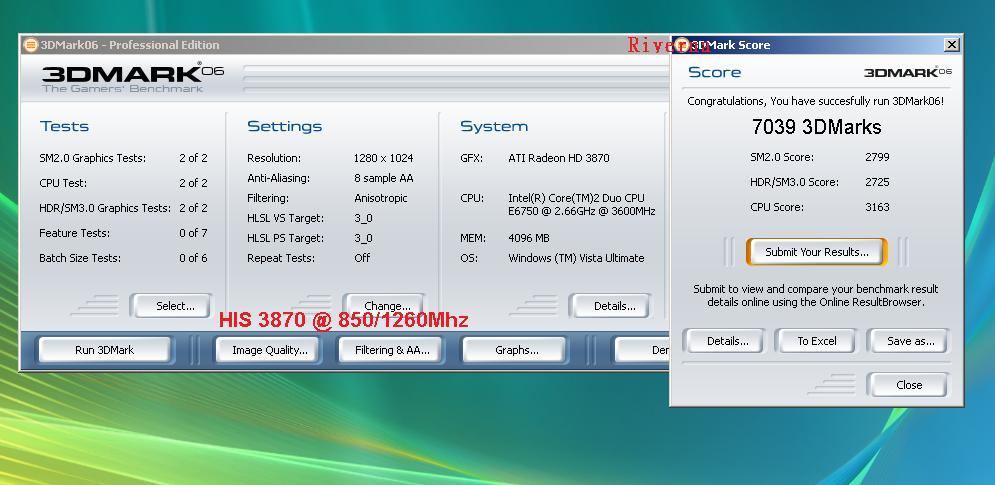Viewport: 995px width, 485px height.
Task: Click the SM2.0 Score value 2799
Action: pyautogui.click(x=877, y=157)
